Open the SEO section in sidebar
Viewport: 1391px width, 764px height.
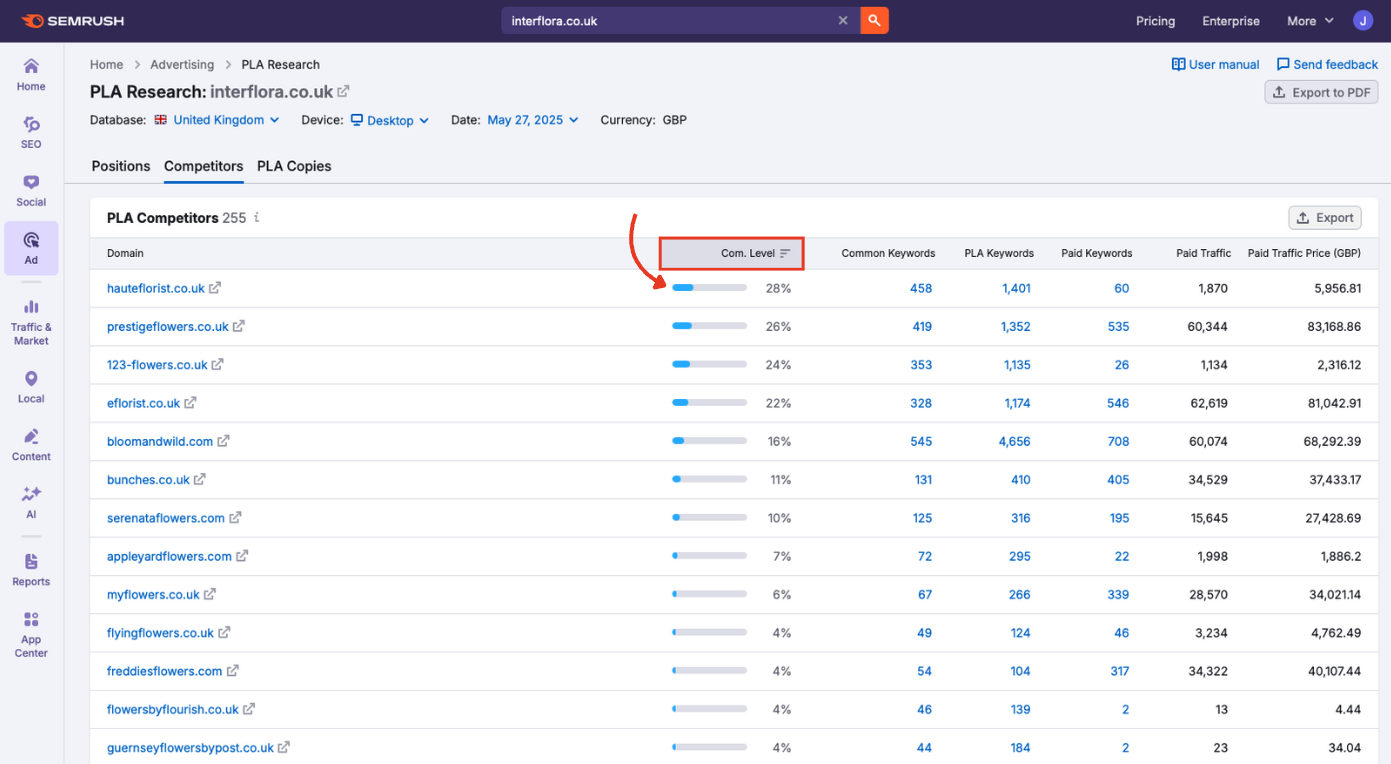[31, 131]
